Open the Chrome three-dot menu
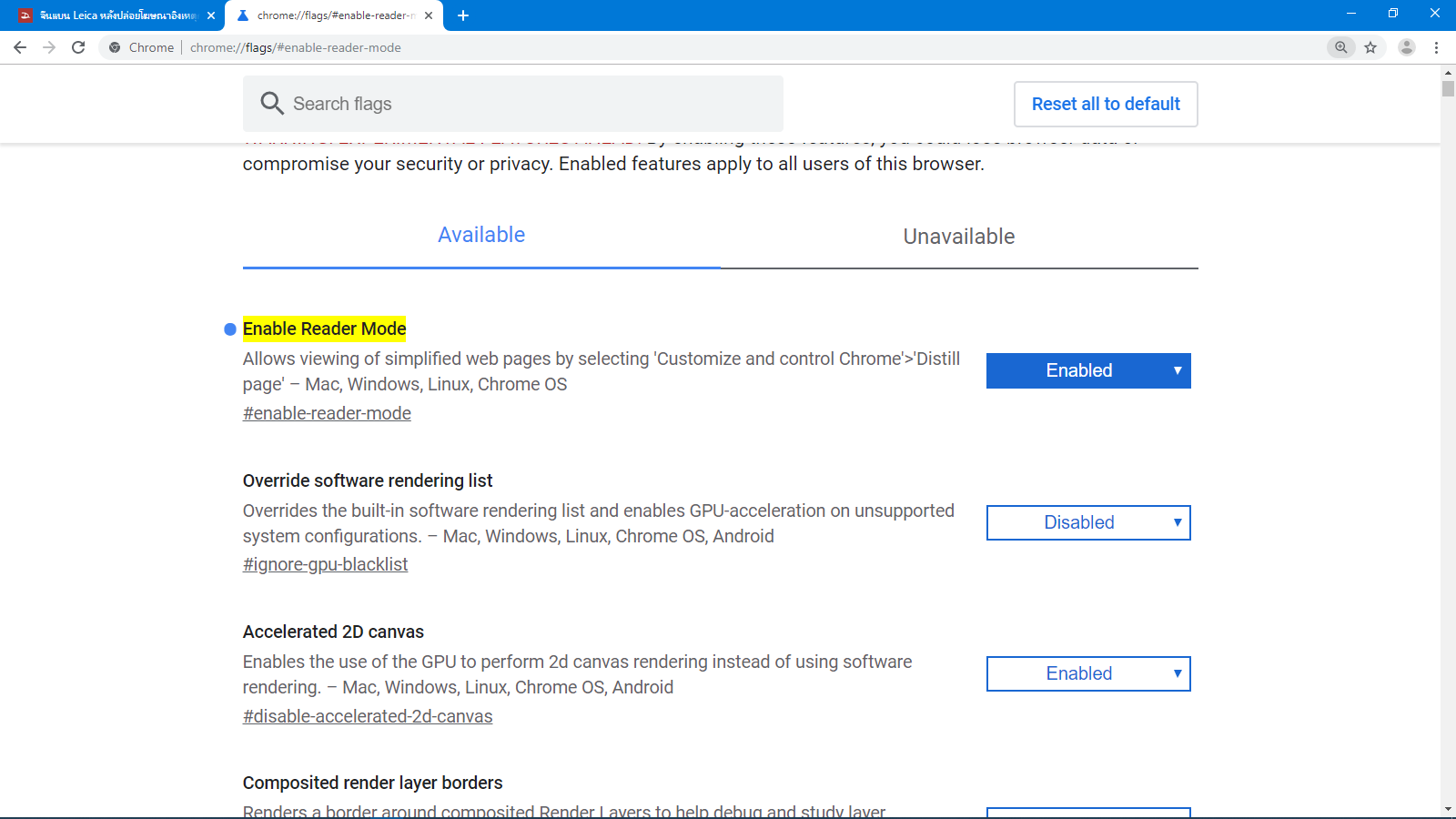The width and height of the screenshot is (1456, 819). (1437, 47)
